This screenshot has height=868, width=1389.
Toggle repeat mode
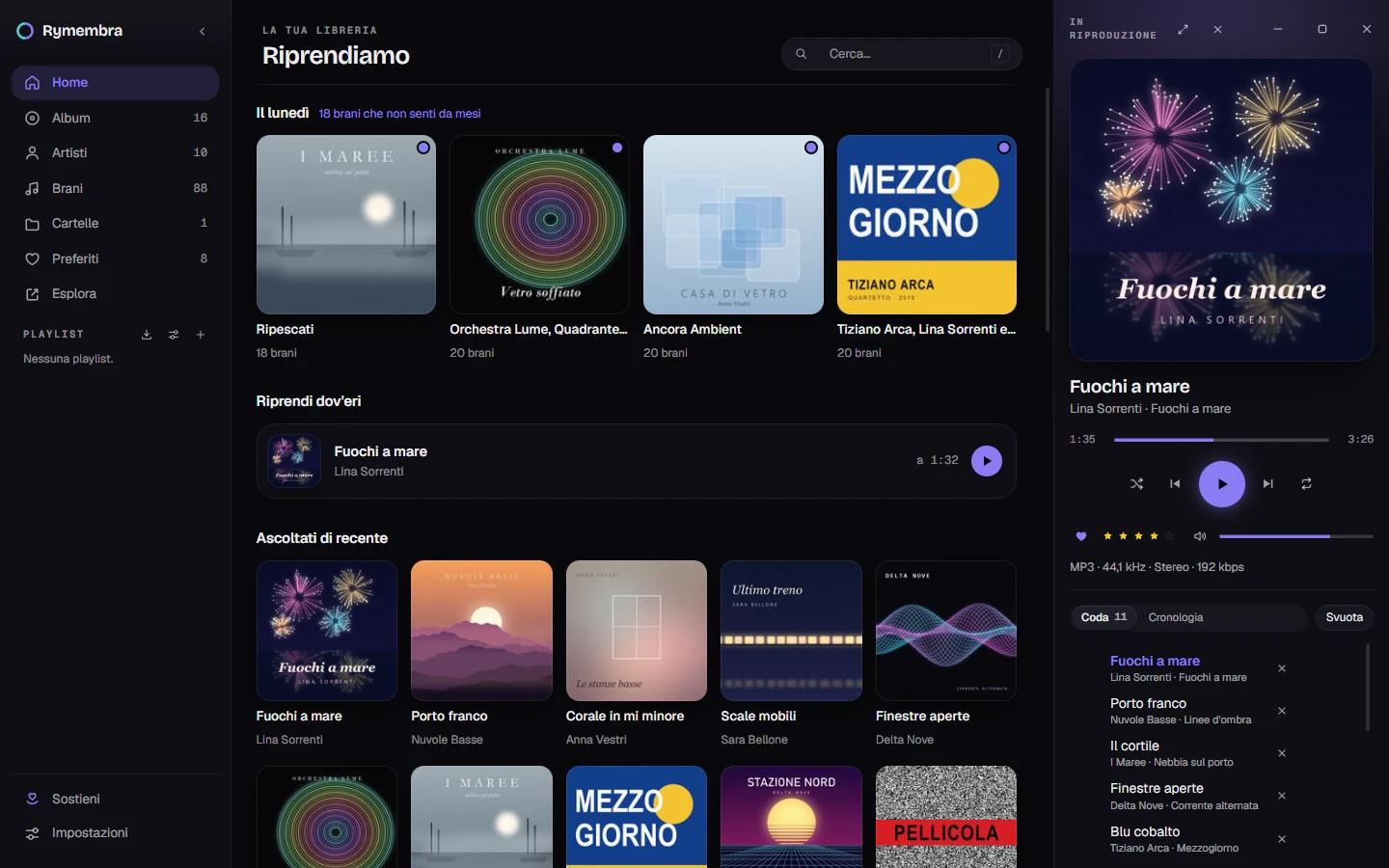pyautogui.click(x=1306, y=484)
